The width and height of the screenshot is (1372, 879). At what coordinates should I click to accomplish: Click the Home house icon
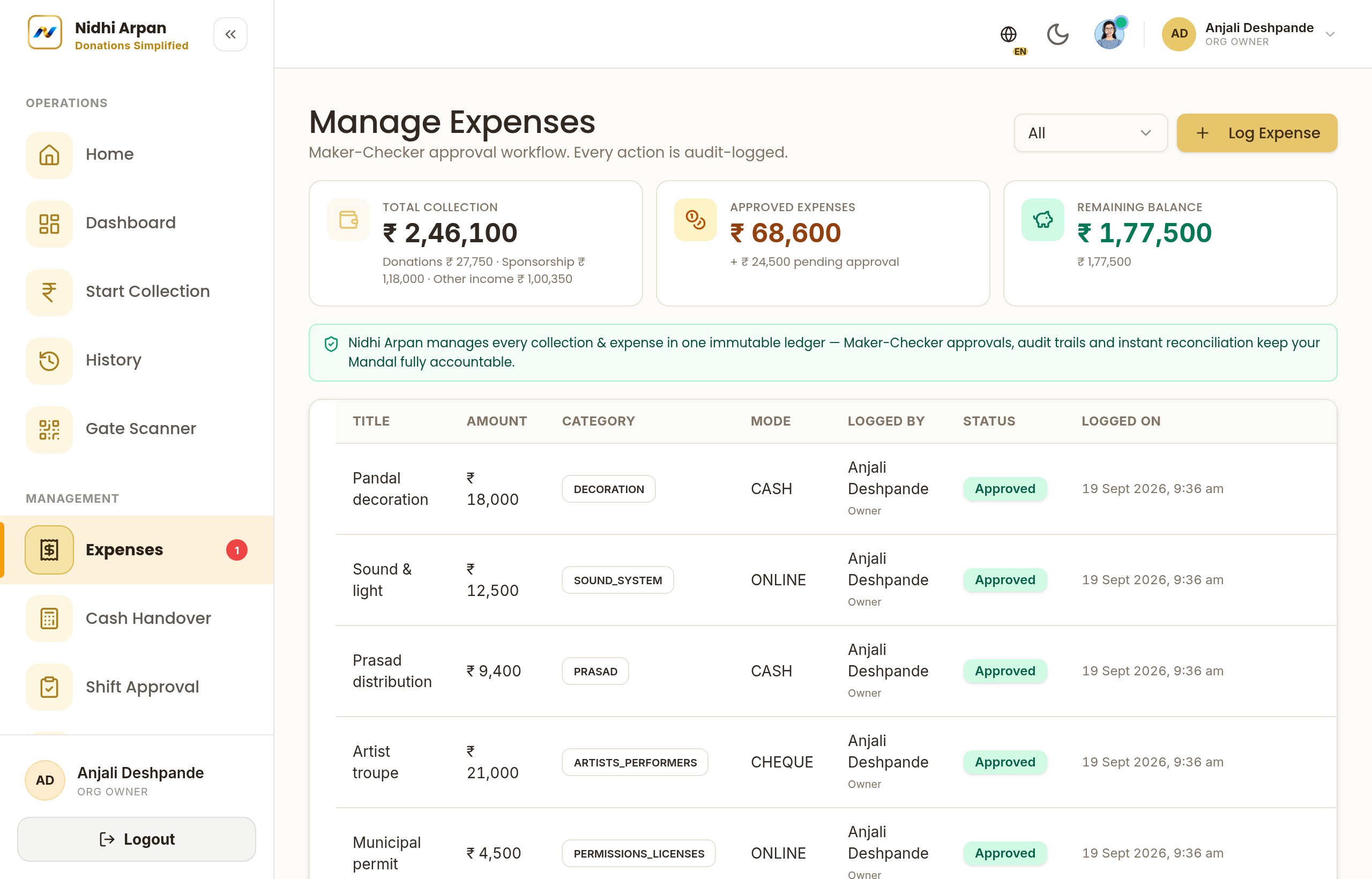click(49, 155)
